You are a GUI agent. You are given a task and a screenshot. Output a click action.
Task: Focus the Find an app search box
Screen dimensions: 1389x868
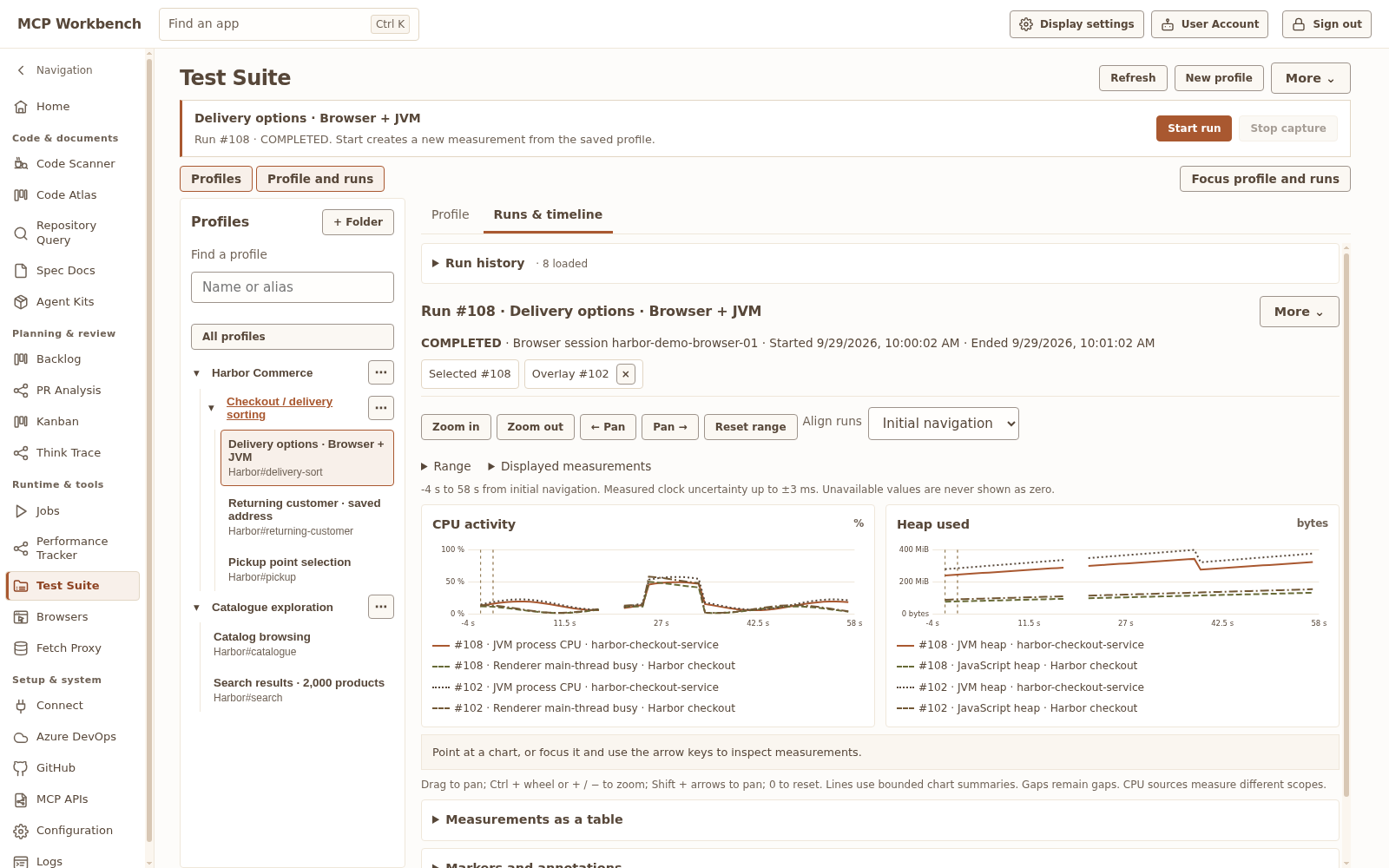(x=289, y=24)
